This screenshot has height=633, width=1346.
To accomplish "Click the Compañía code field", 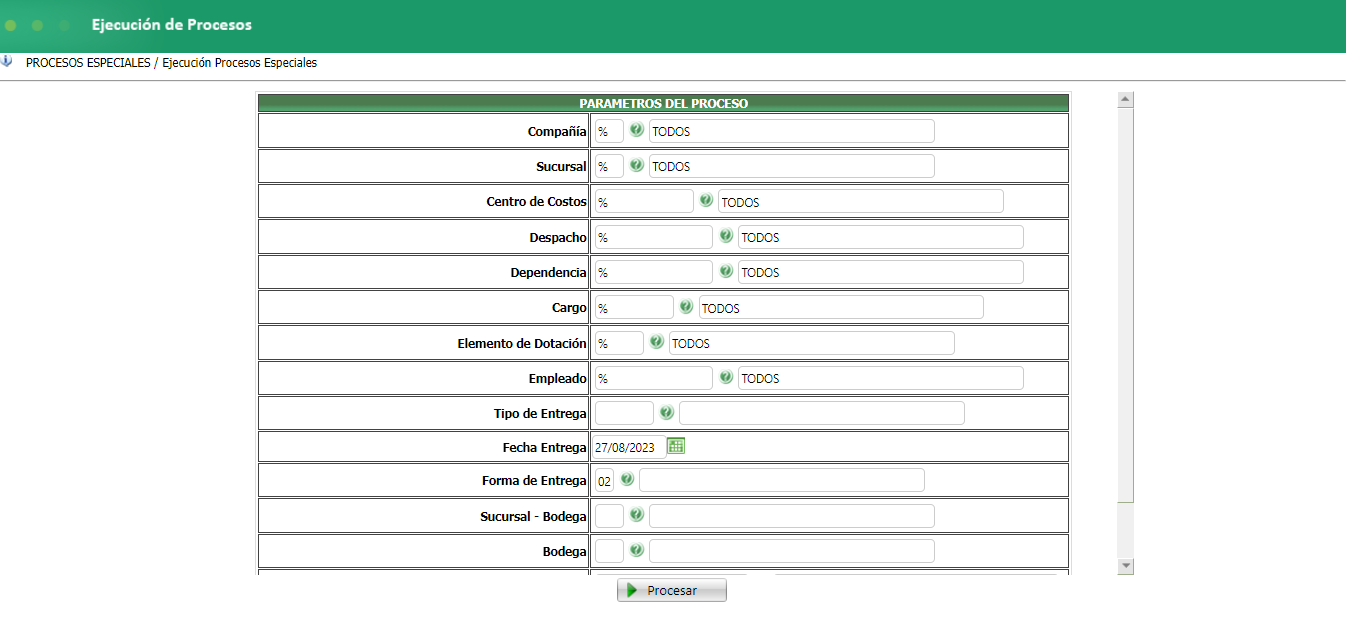I will [609, 131].
